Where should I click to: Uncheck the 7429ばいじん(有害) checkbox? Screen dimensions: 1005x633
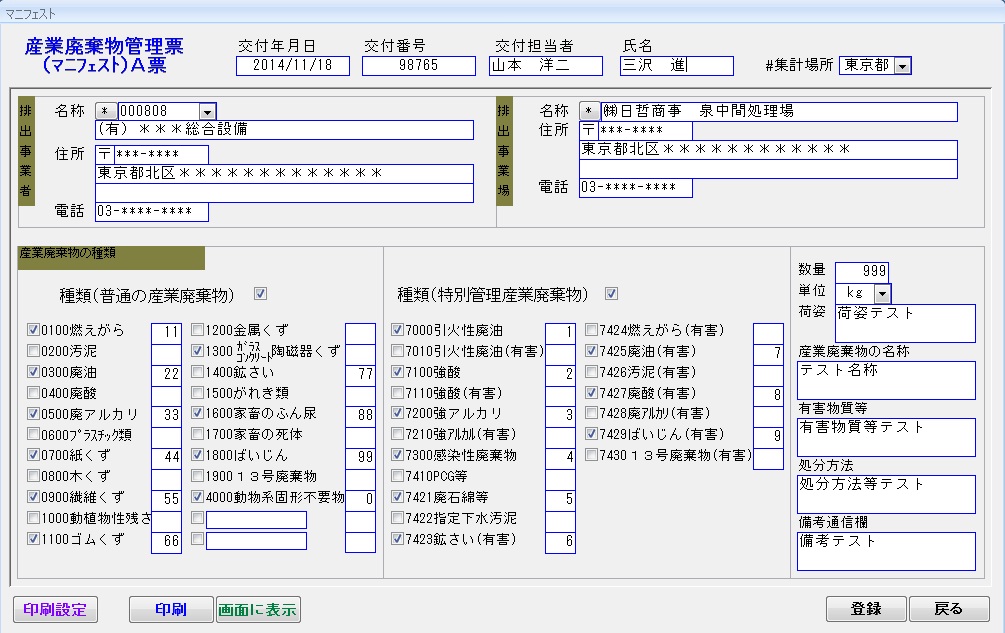point(591,434)
